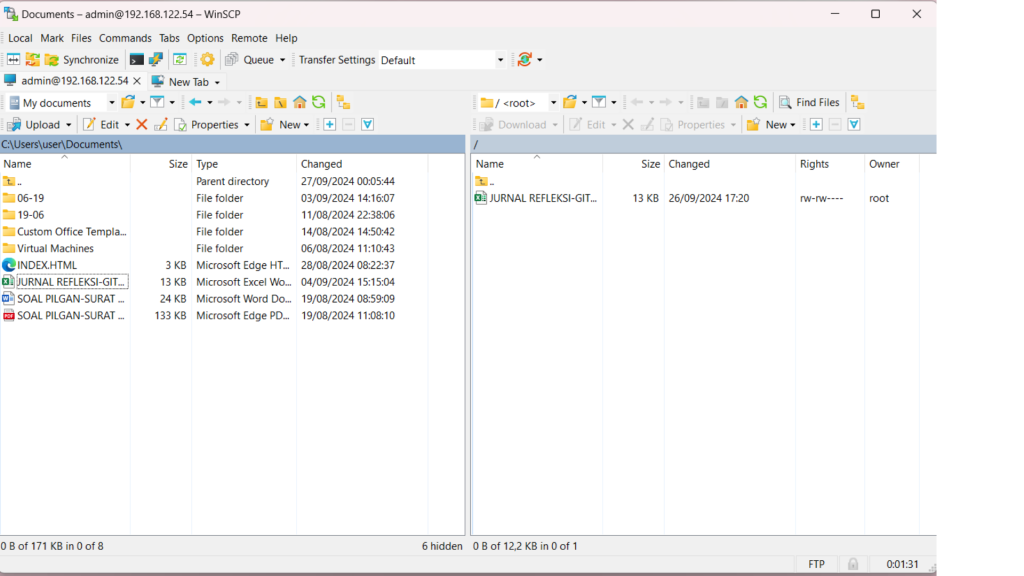Toggle the remote directory tree icon
Image resolution: width=1024 pixels, height=576 pixels.
coord(857,102)
